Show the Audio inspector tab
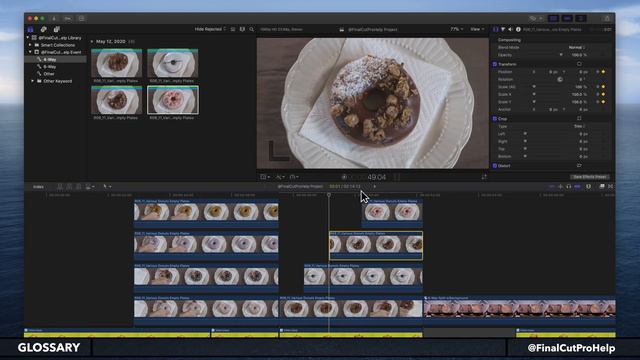This screenshot has height=360, width=640. coord(510,29)
